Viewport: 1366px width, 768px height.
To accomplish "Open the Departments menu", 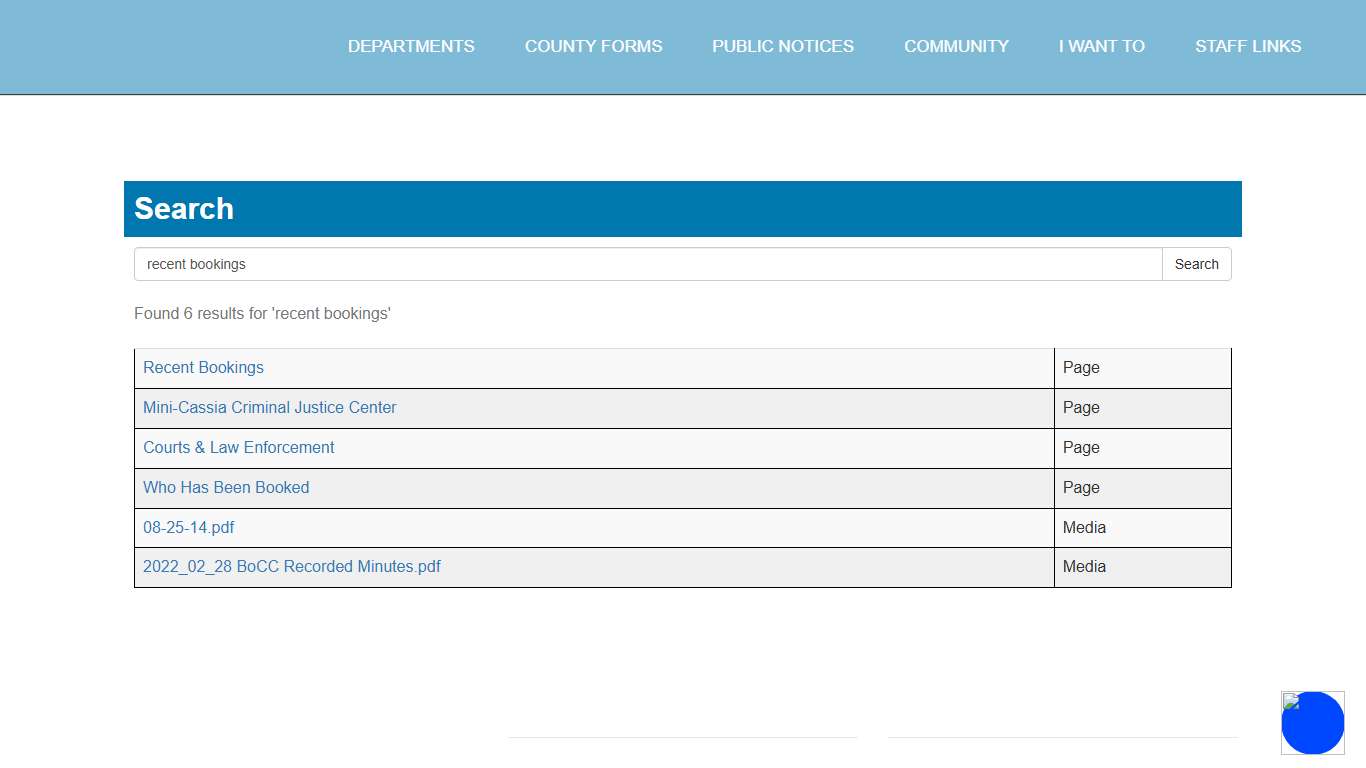I will (x=411, y=46).
